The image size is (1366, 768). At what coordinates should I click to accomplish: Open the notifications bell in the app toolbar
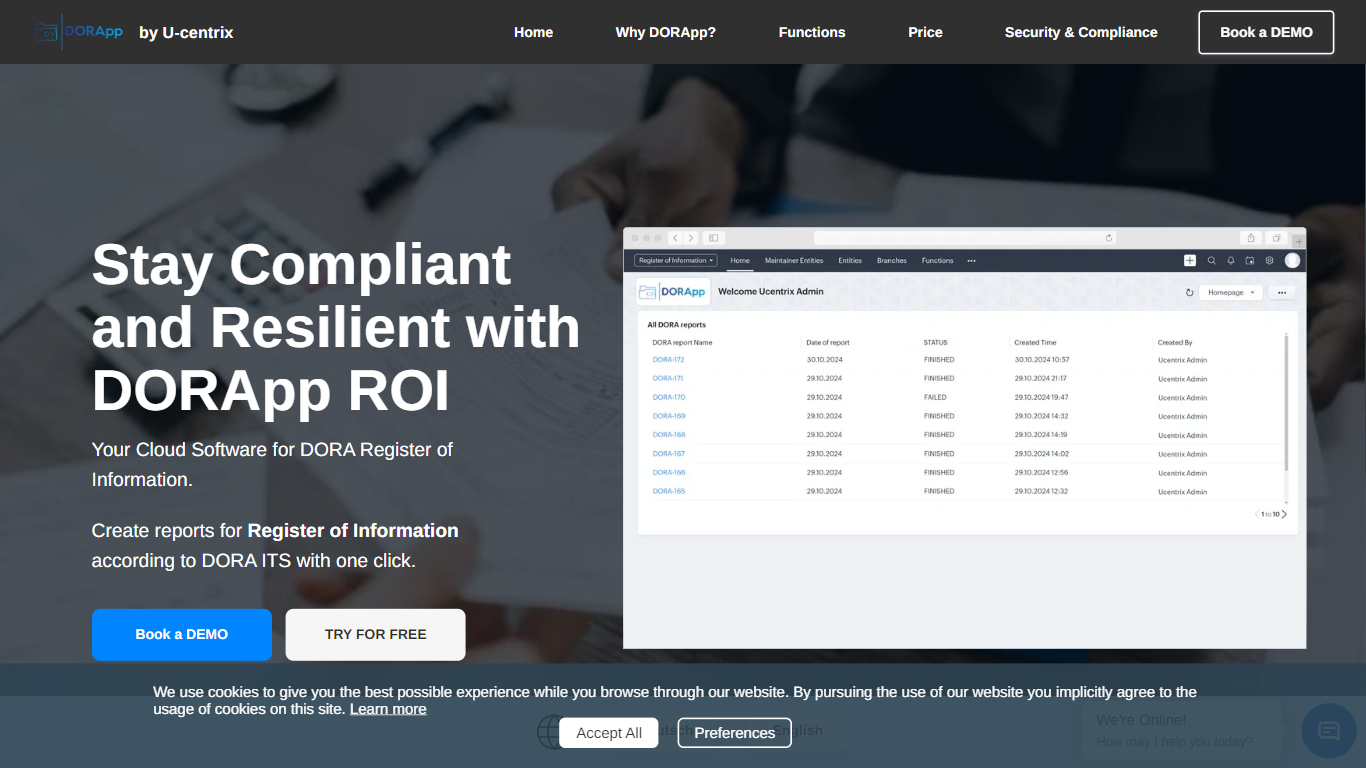[x=1231, y=260]
